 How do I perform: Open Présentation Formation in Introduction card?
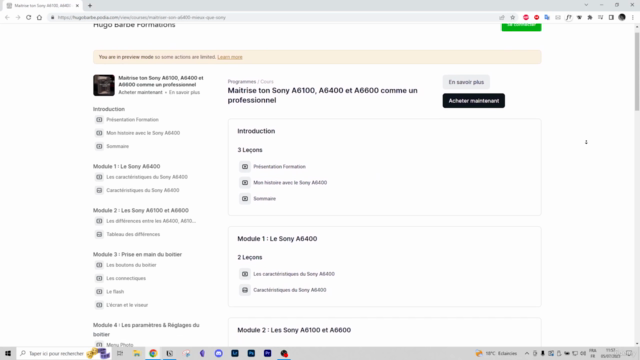[x=279, y=167]
